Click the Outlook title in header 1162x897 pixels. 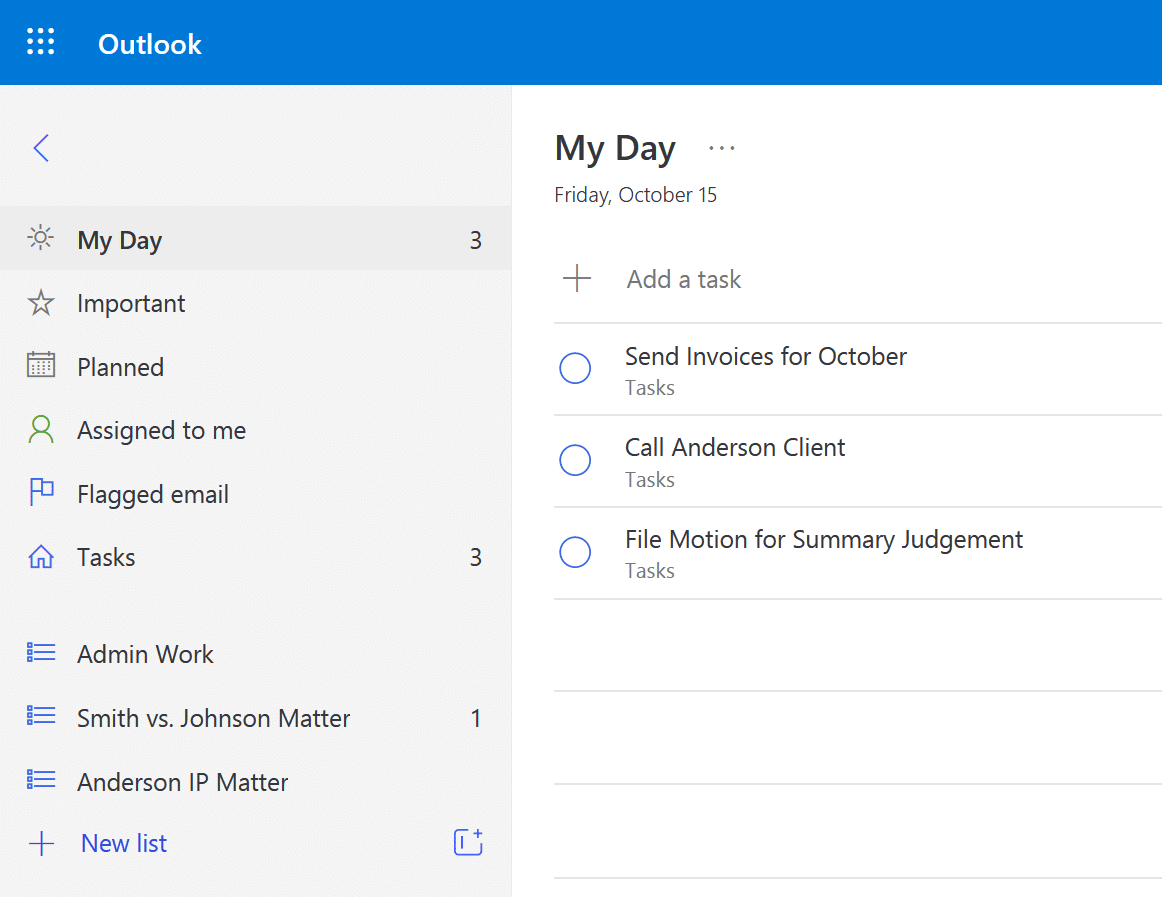coord(150,44)
